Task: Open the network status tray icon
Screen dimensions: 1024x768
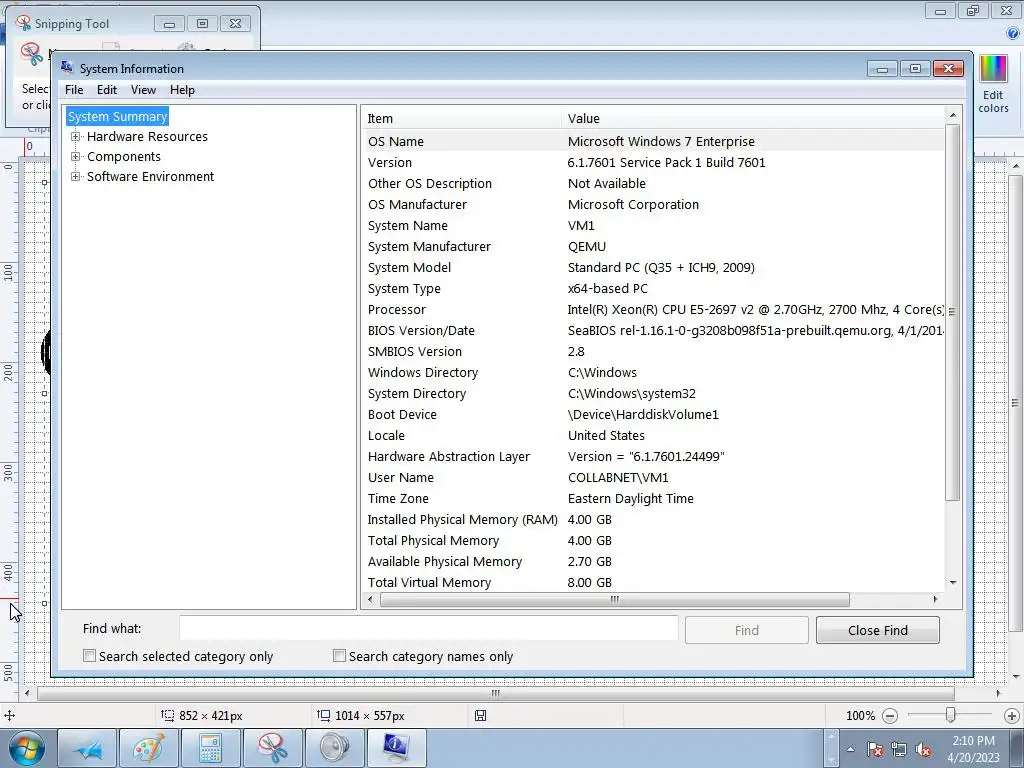Action: (899, 750)
